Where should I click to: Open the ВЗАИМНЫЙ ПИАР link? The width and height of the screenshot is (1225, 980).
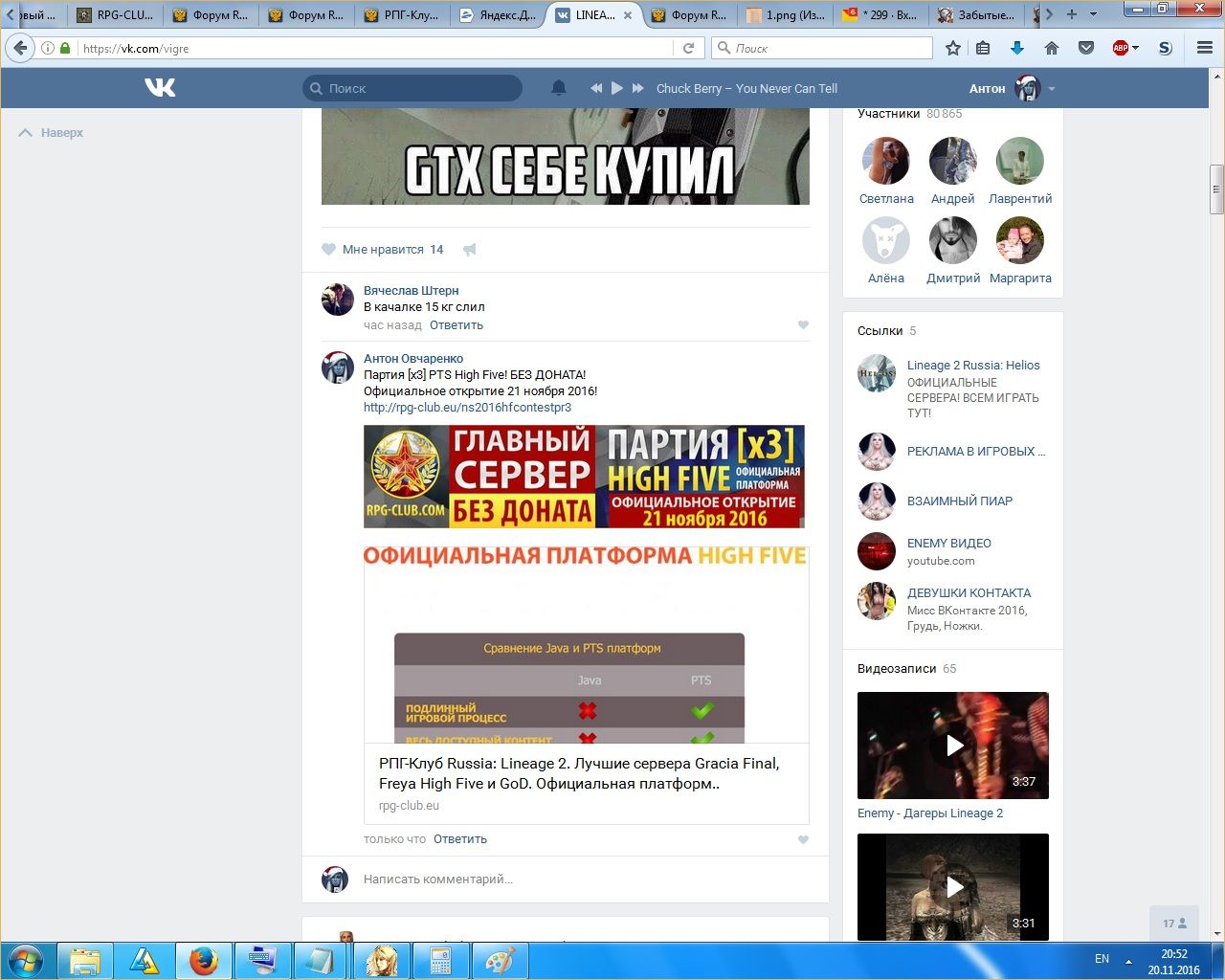click(960, 501)
